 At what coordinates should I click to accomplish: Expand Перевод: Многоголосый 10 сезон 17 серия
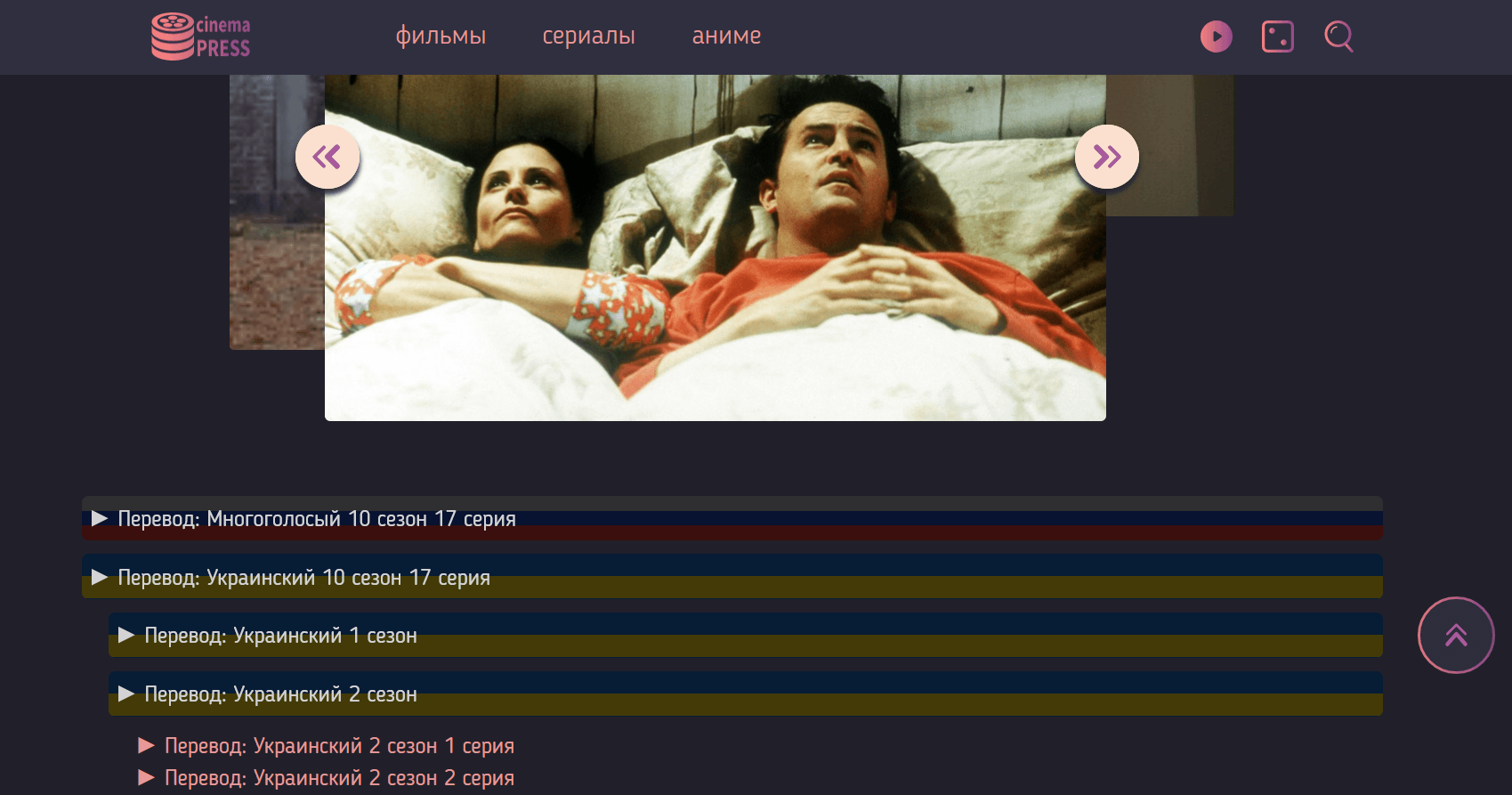click(732, 518)
